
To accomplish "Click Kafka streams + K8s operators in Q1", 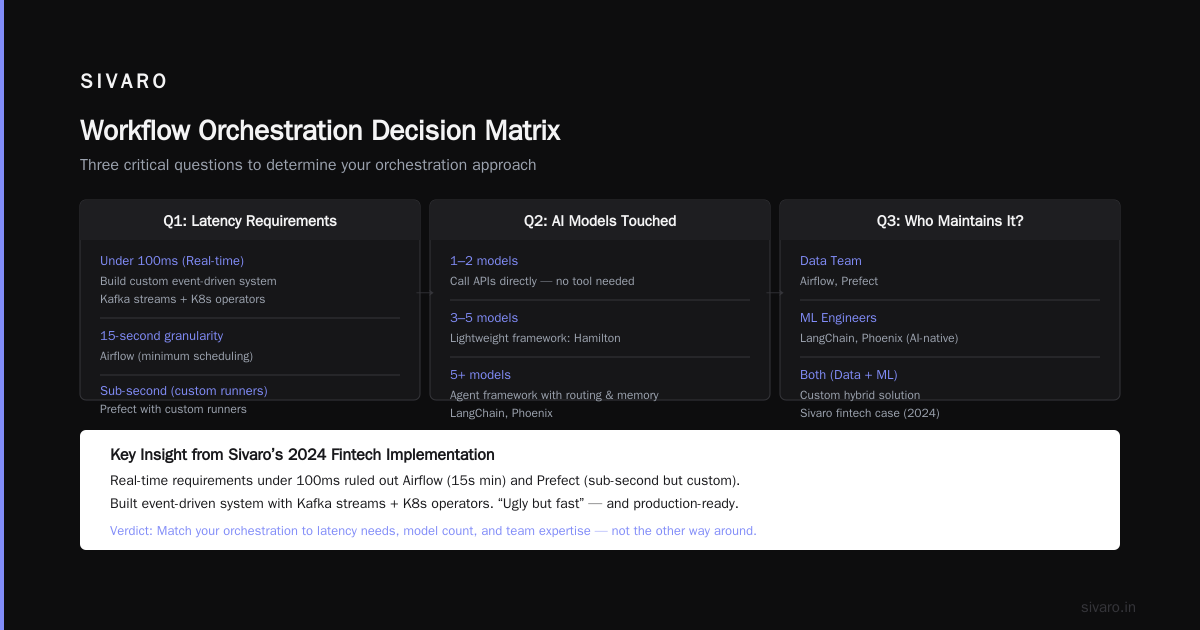I will point(183,299).
